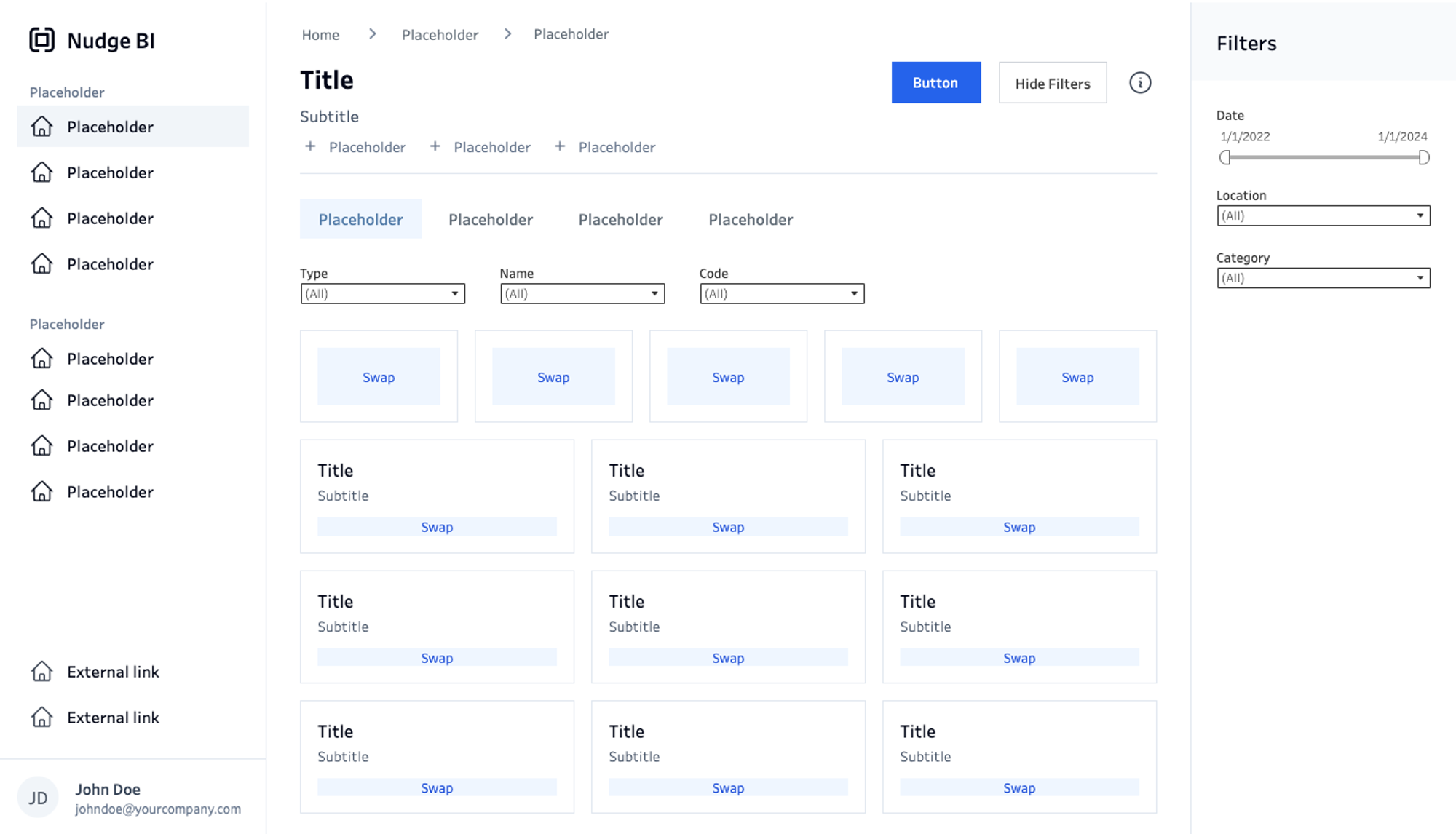This screenshot has width=1456, height=834.
Task: Go to Home breadcrumb link
Action: pyautogui.click(x=320, y=35)
